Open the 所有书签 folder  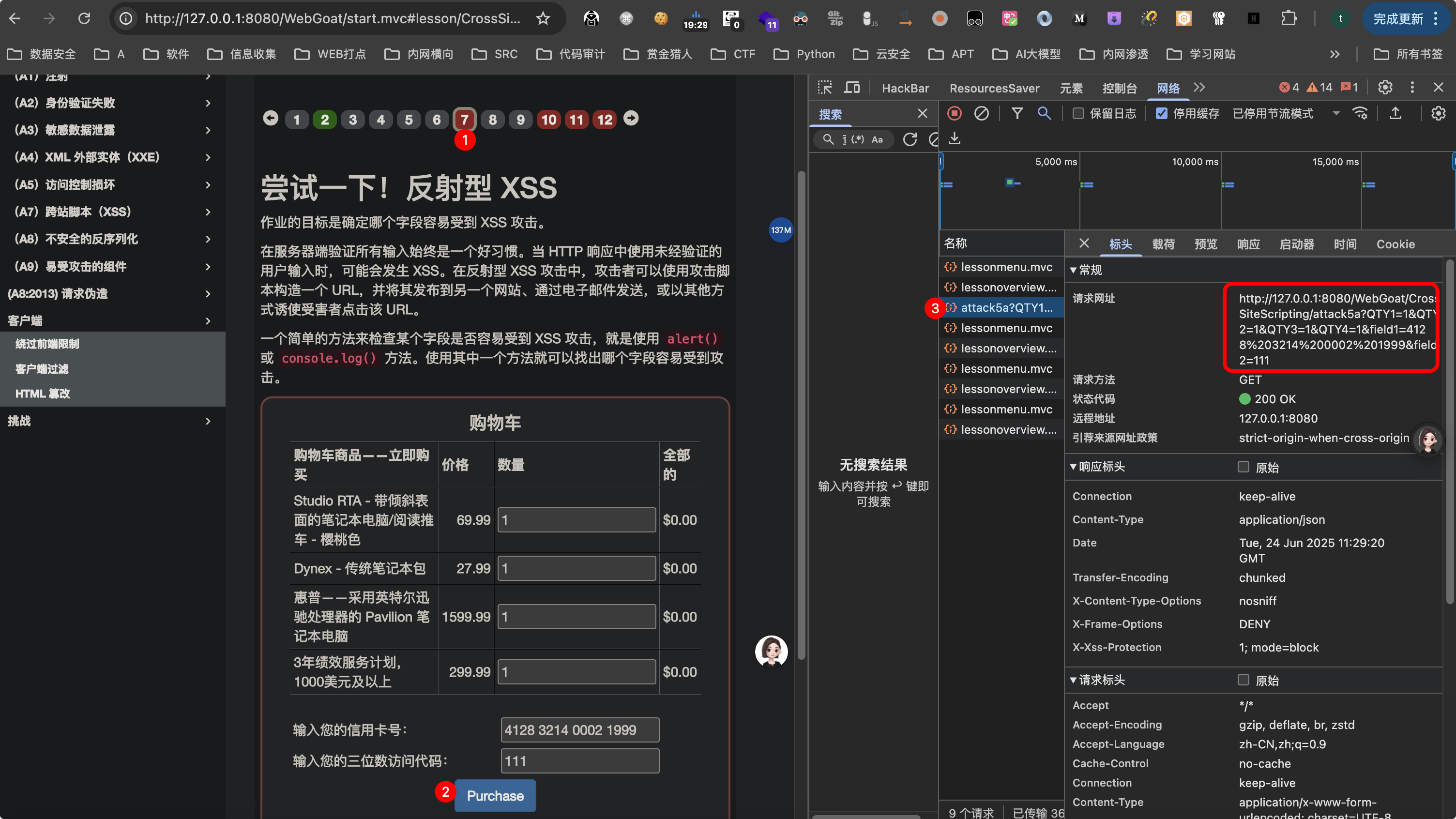(x=1409, y=54)
